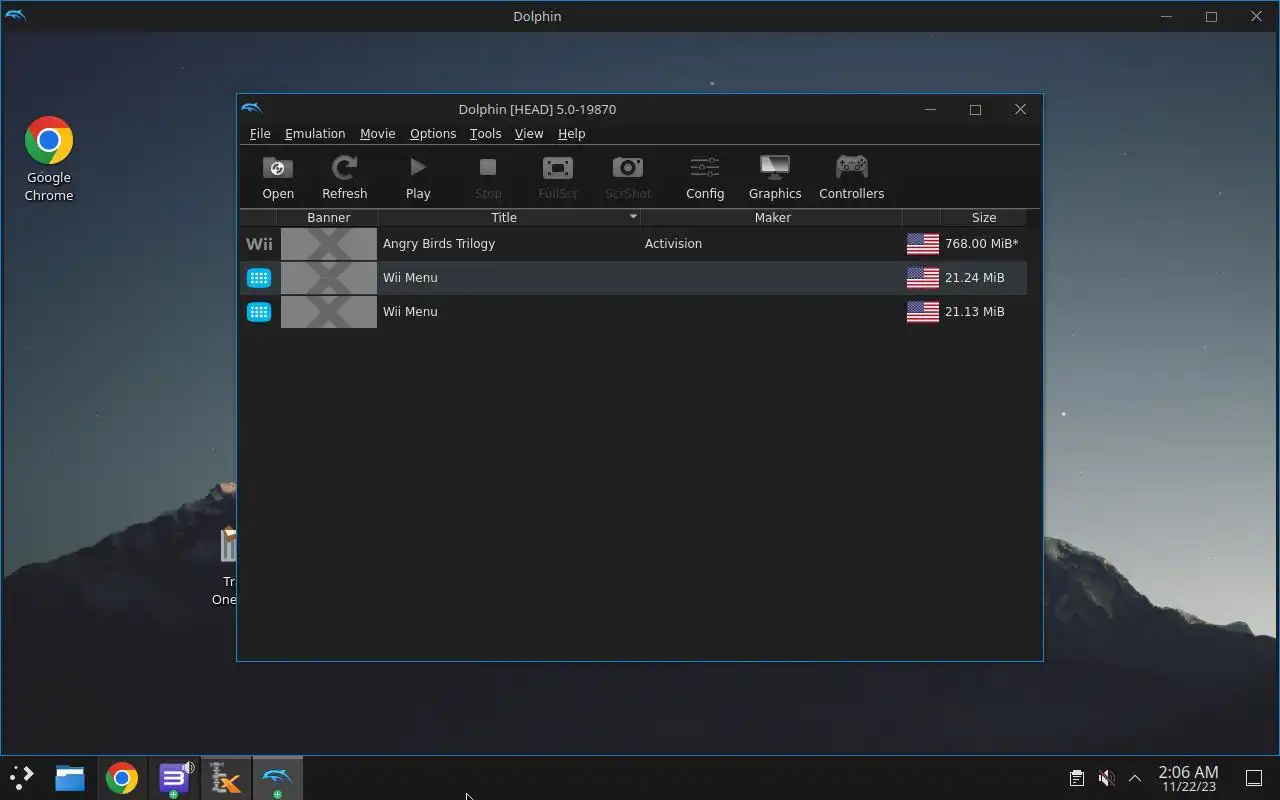Sort list by Maker column header
The width and height of the screenshot is (1280, 800).
772,217
